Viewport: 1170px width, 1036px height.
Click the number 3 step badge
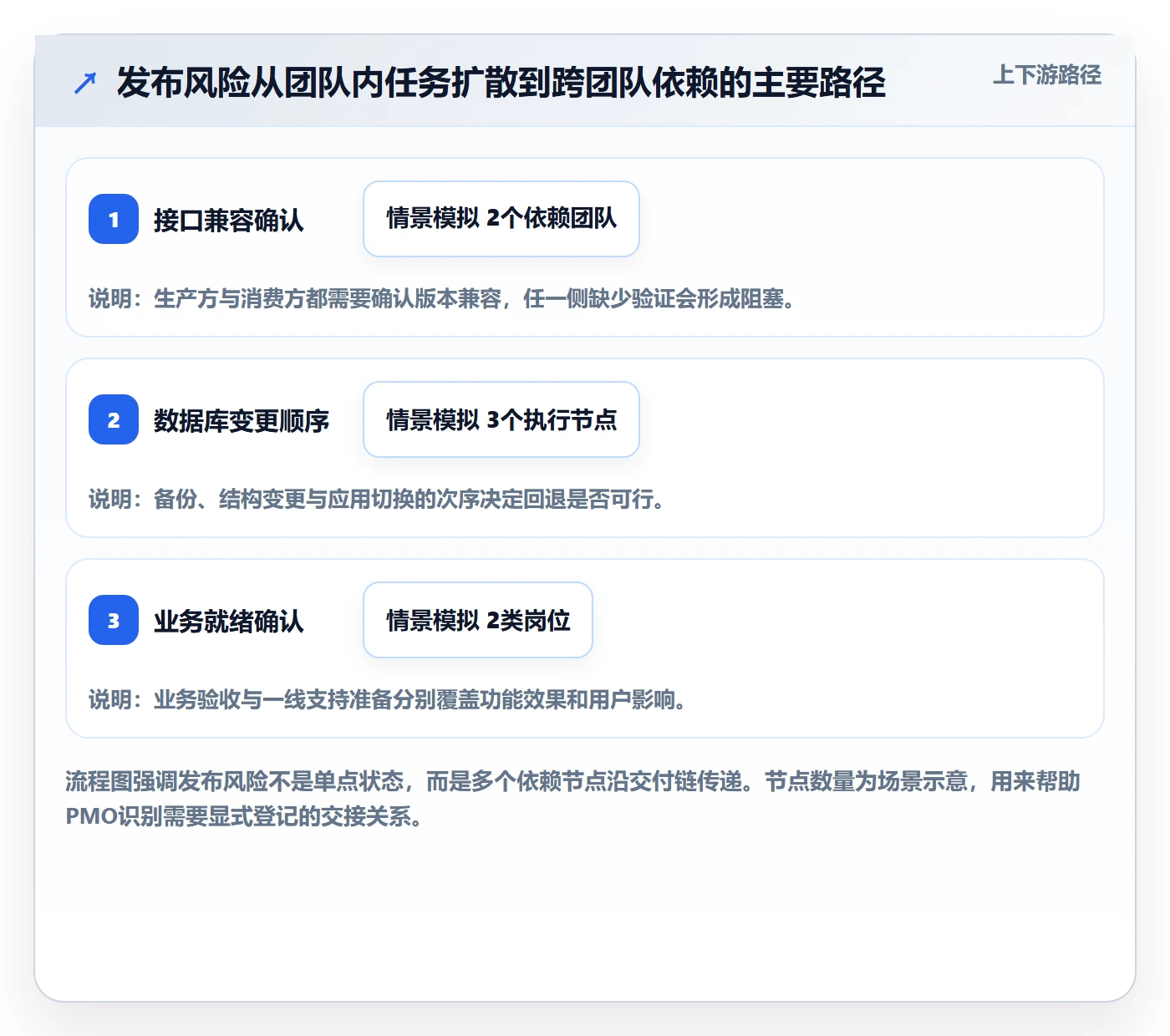(114, 620)
